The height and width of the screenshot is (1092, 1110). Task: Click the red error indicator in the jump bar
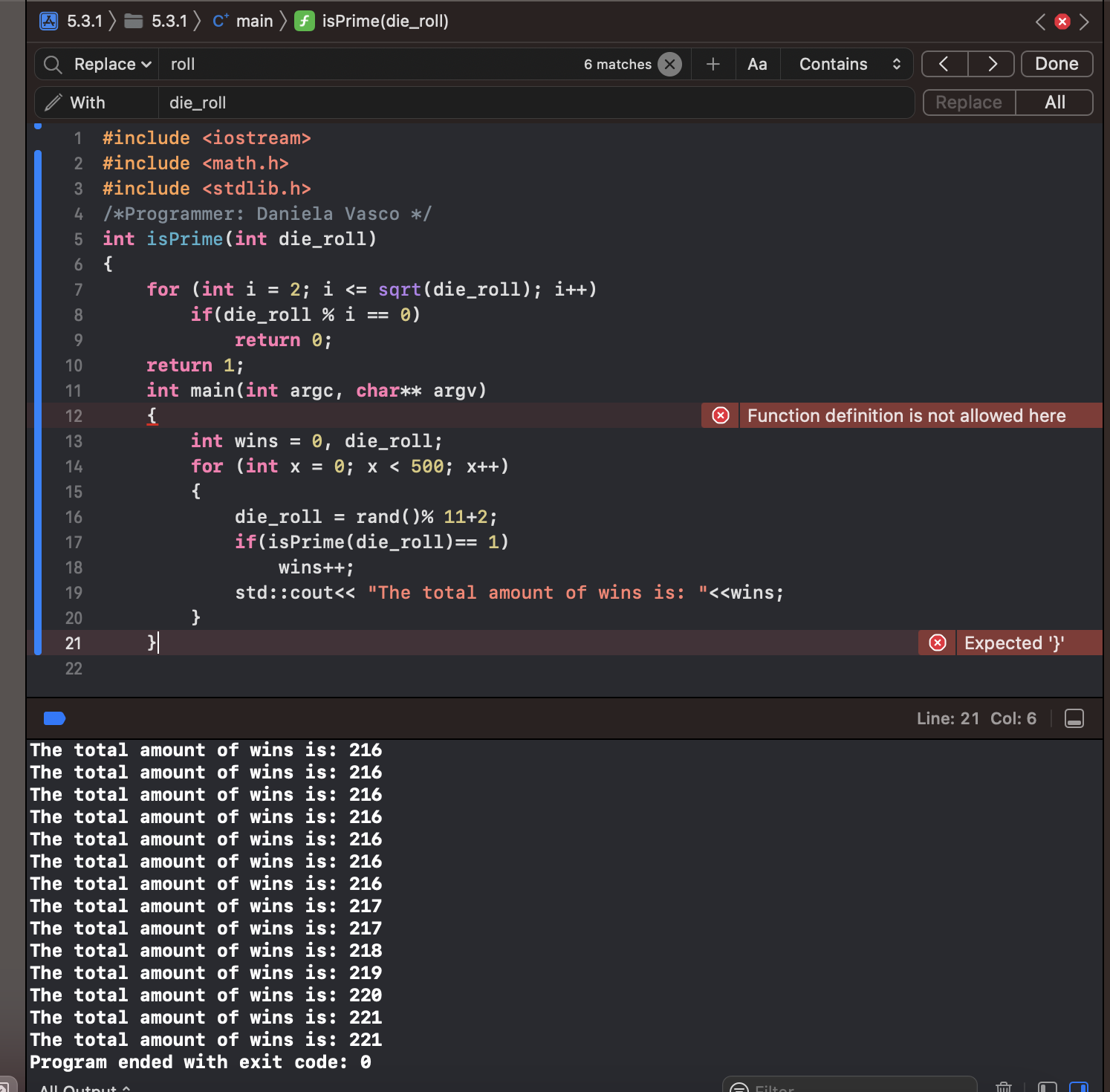point(1062,22)
